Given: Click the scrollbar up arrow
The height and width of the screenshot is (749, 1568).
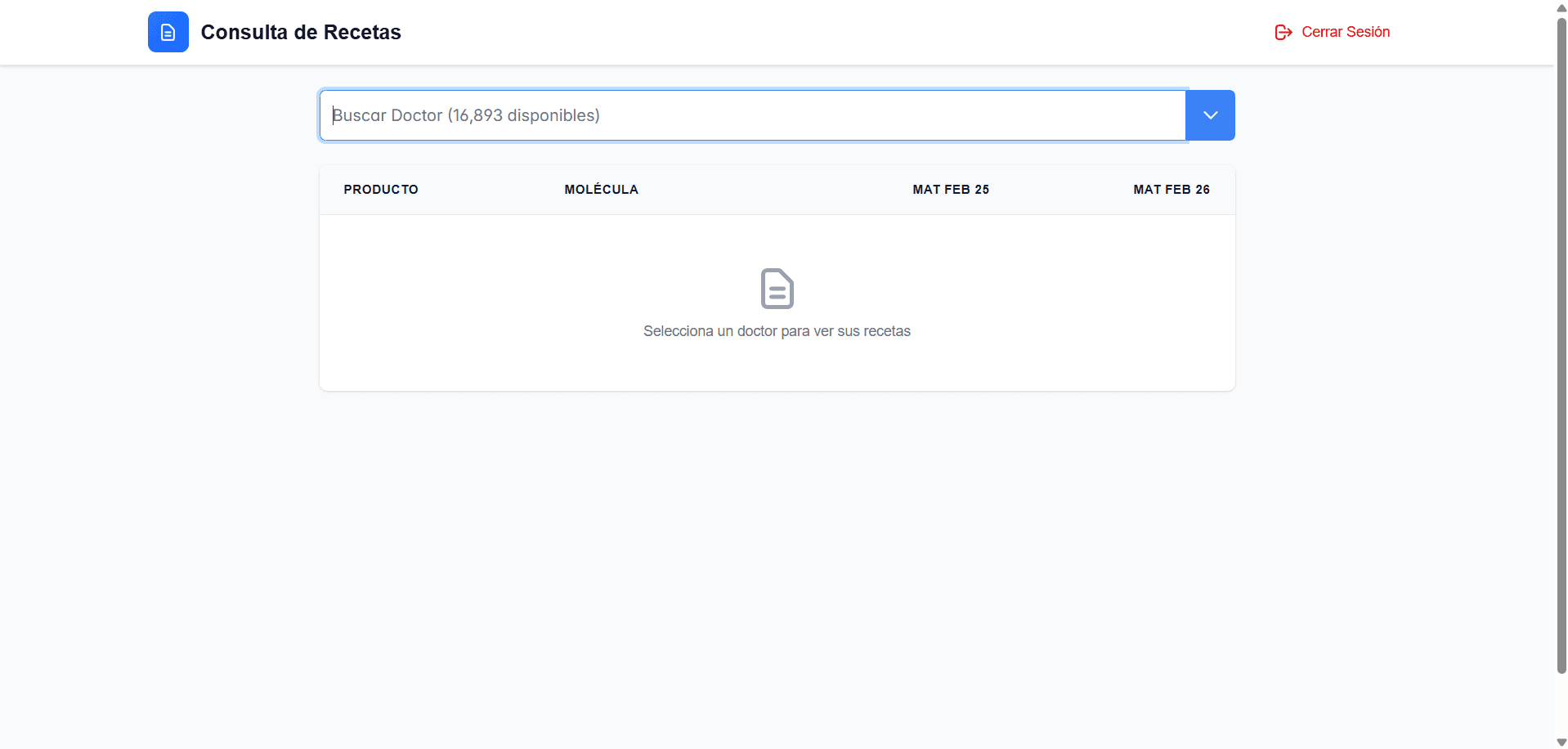Looking at the screenshot, I should [1561, 7].
